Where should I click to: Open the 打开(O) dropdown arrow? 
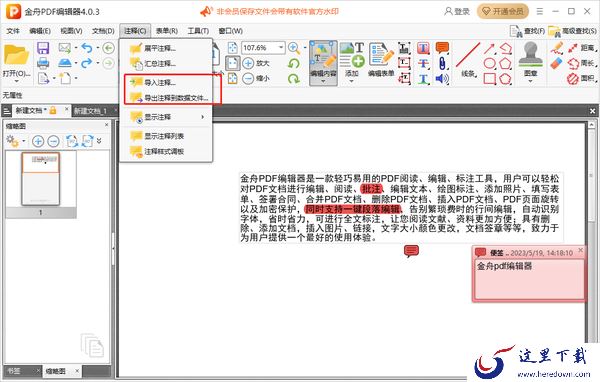click(x=16, y=82)
